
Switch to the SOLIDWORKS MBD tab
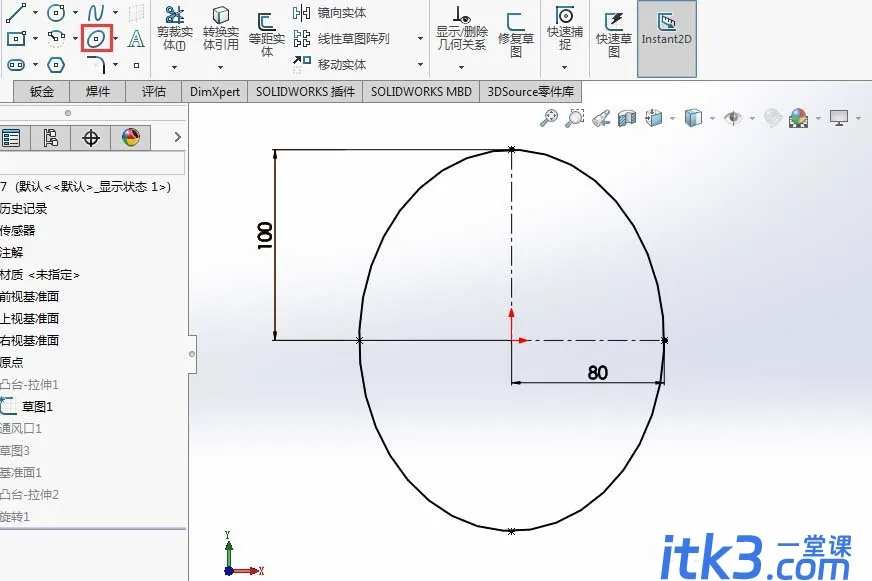pos(421,92)
